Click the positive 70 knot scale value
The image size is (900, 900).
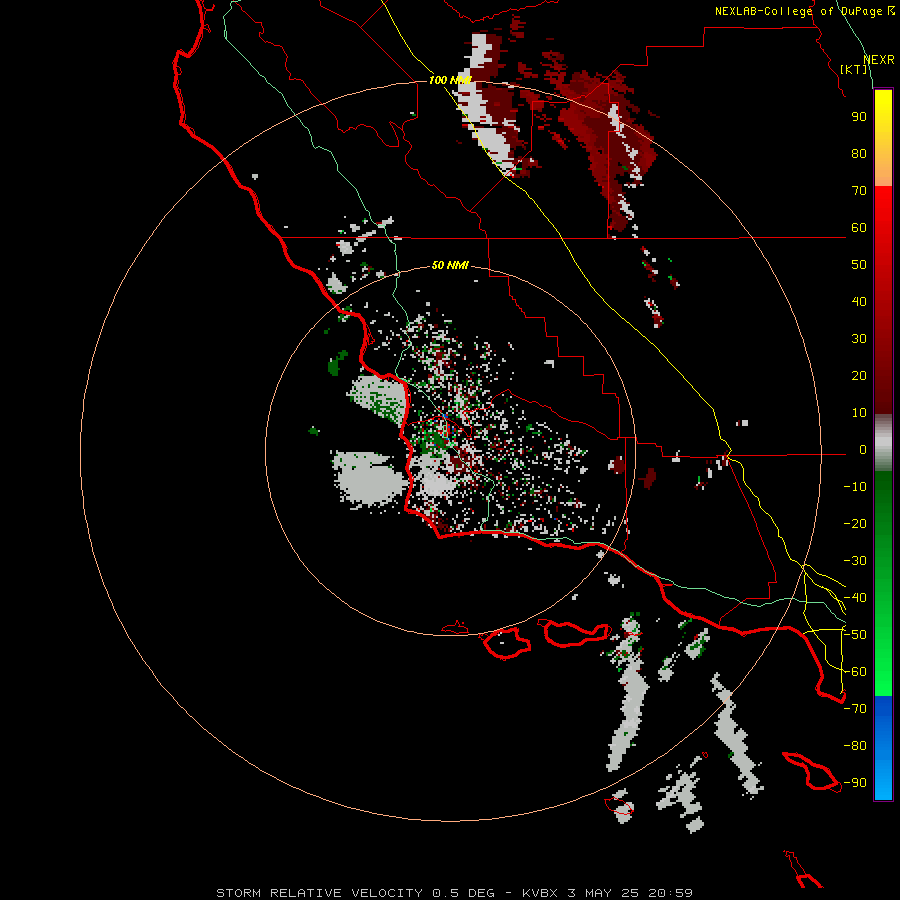[859, 191]
